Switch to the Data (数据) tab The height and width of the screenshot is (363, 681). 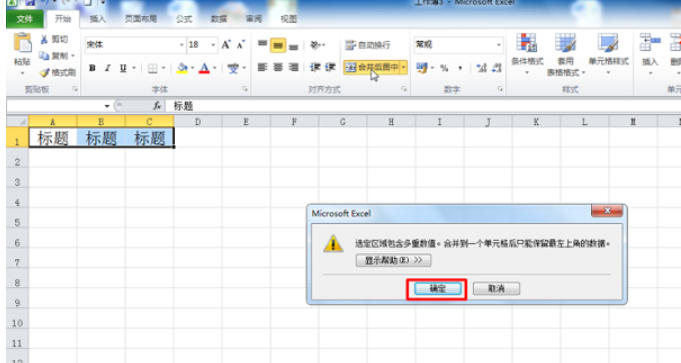coord(219,19)
